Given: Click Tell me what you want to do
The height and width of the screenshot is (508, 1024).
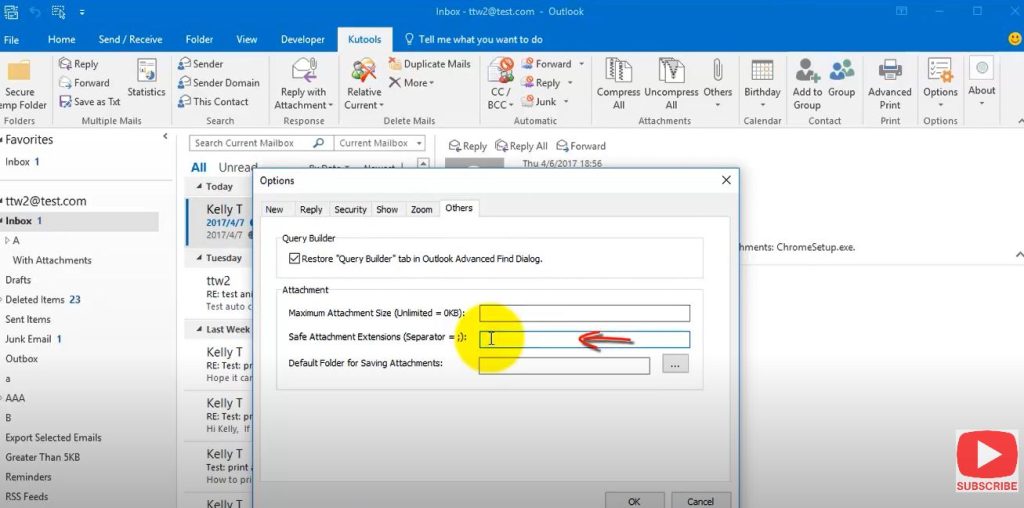Looking at the screenshot, I should pos(474,39).
